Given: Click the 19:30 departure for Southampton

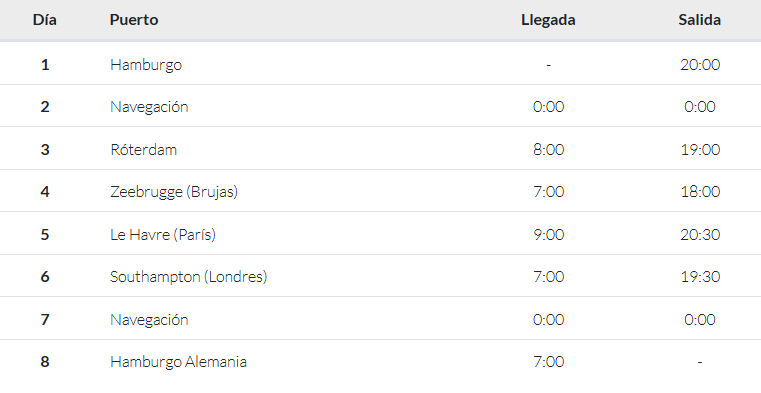Looking at the screenshot, I should (x=700, y=277).
